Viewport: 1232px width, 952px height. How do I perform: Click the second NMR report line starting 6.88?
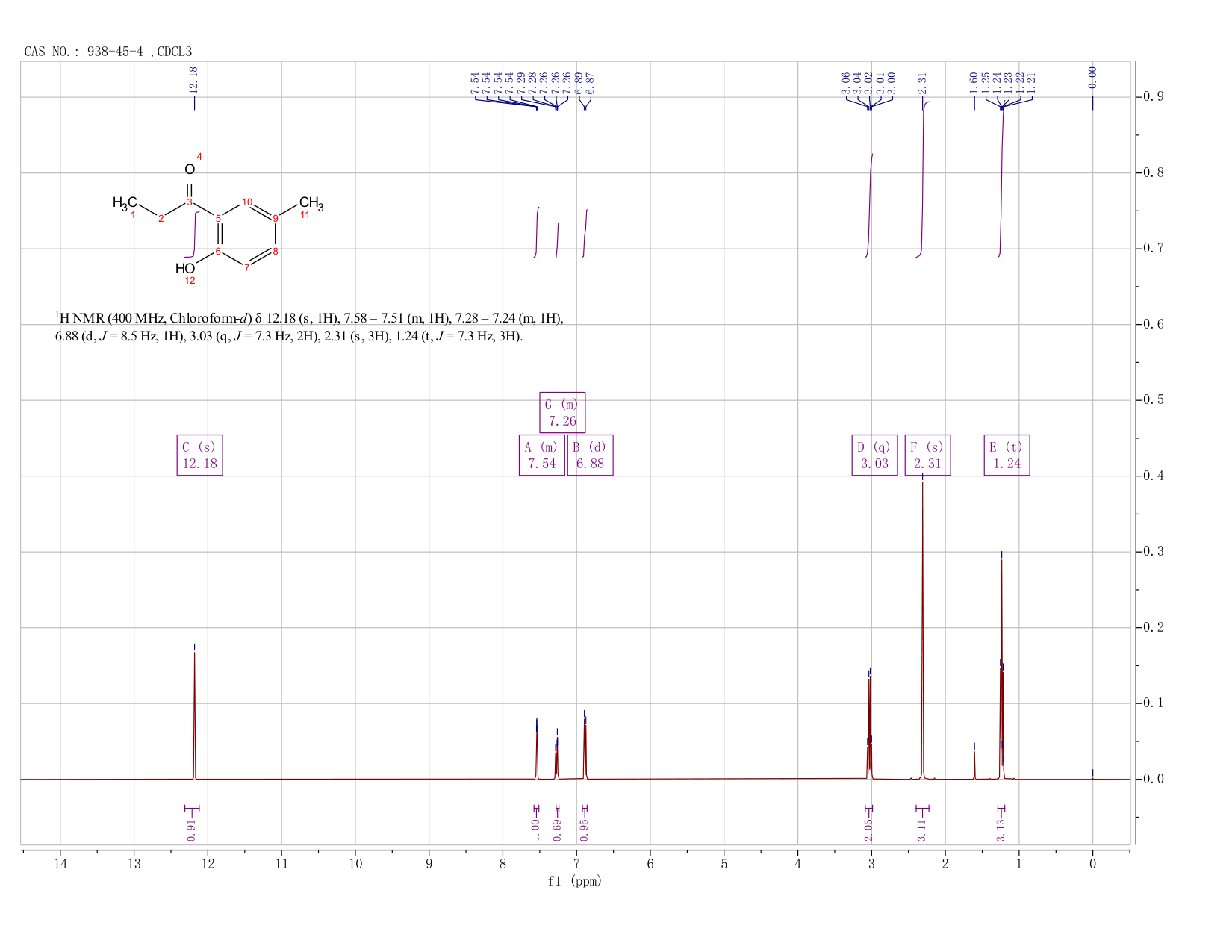coord(290,337)
